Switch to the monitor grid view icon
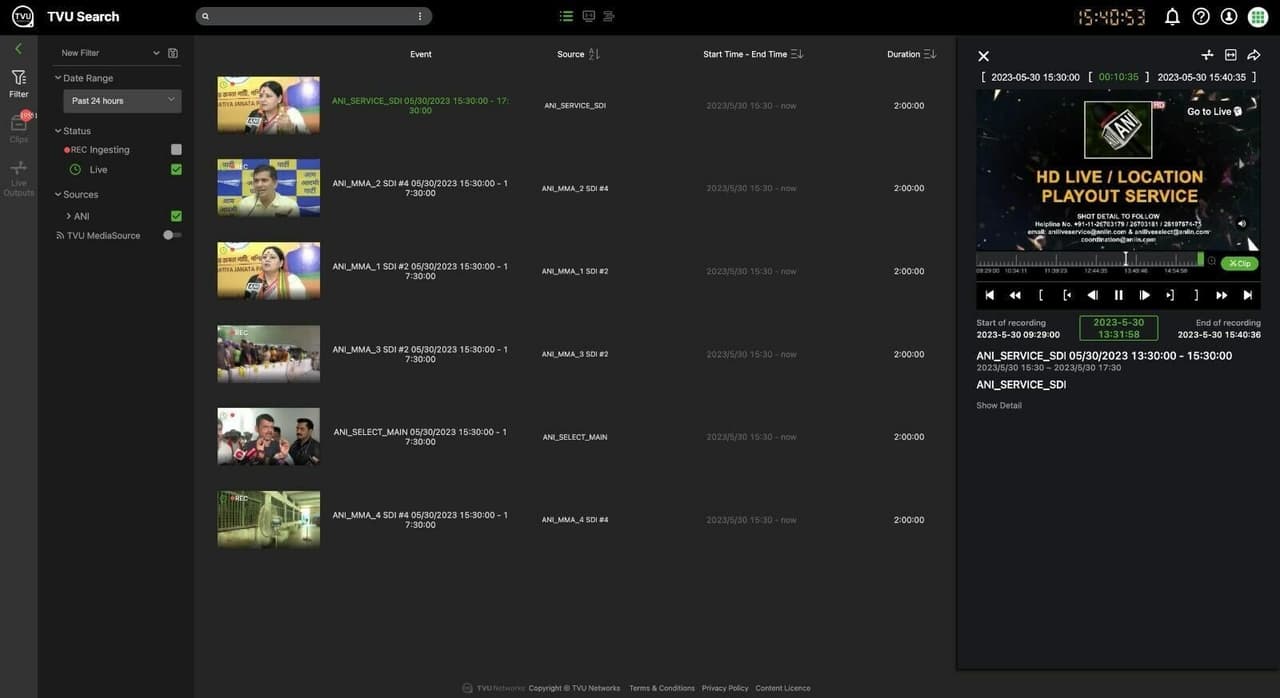 click(x=588, y=15)
